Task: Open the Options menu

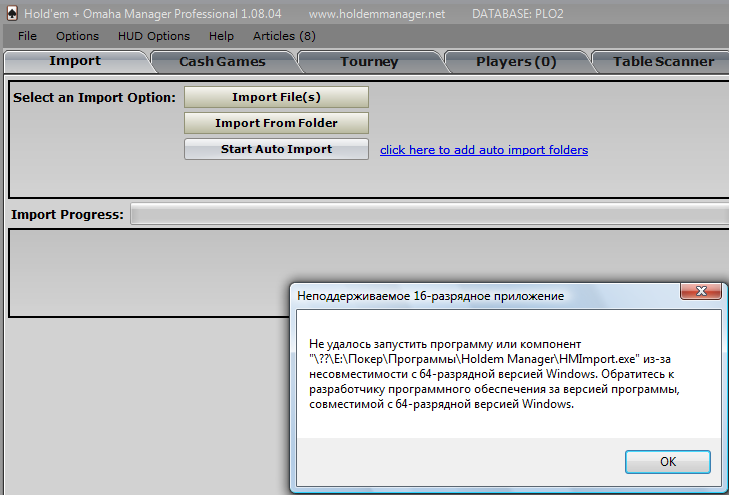Action: tap(77, 36)
